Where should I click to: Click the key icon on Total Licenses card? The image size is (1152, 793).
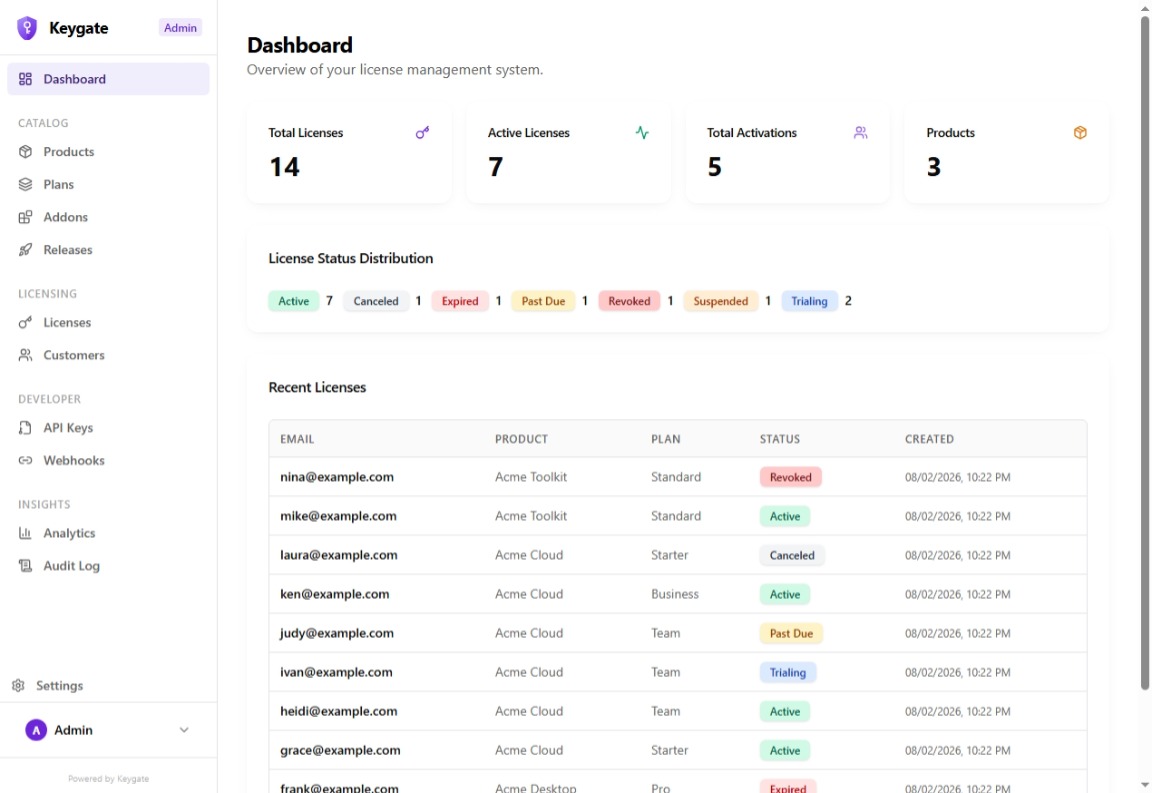pos(422,133)
